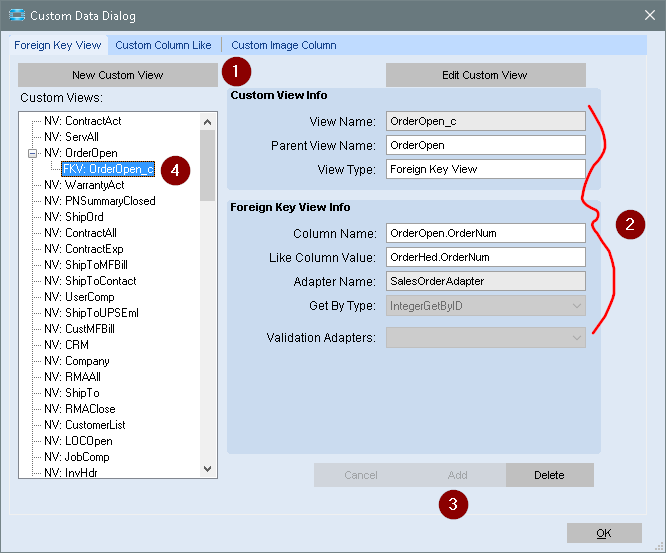Select NV: UserComp in the tree

point(79,297)
